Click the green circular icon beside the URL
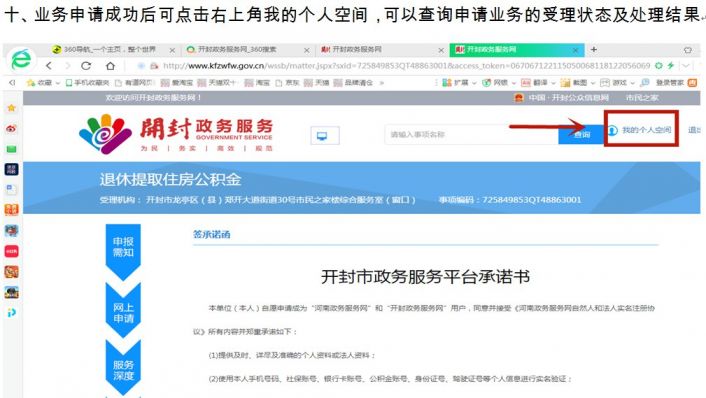Image resolution: width=706 pixels, height=398 pixels. 659,66
